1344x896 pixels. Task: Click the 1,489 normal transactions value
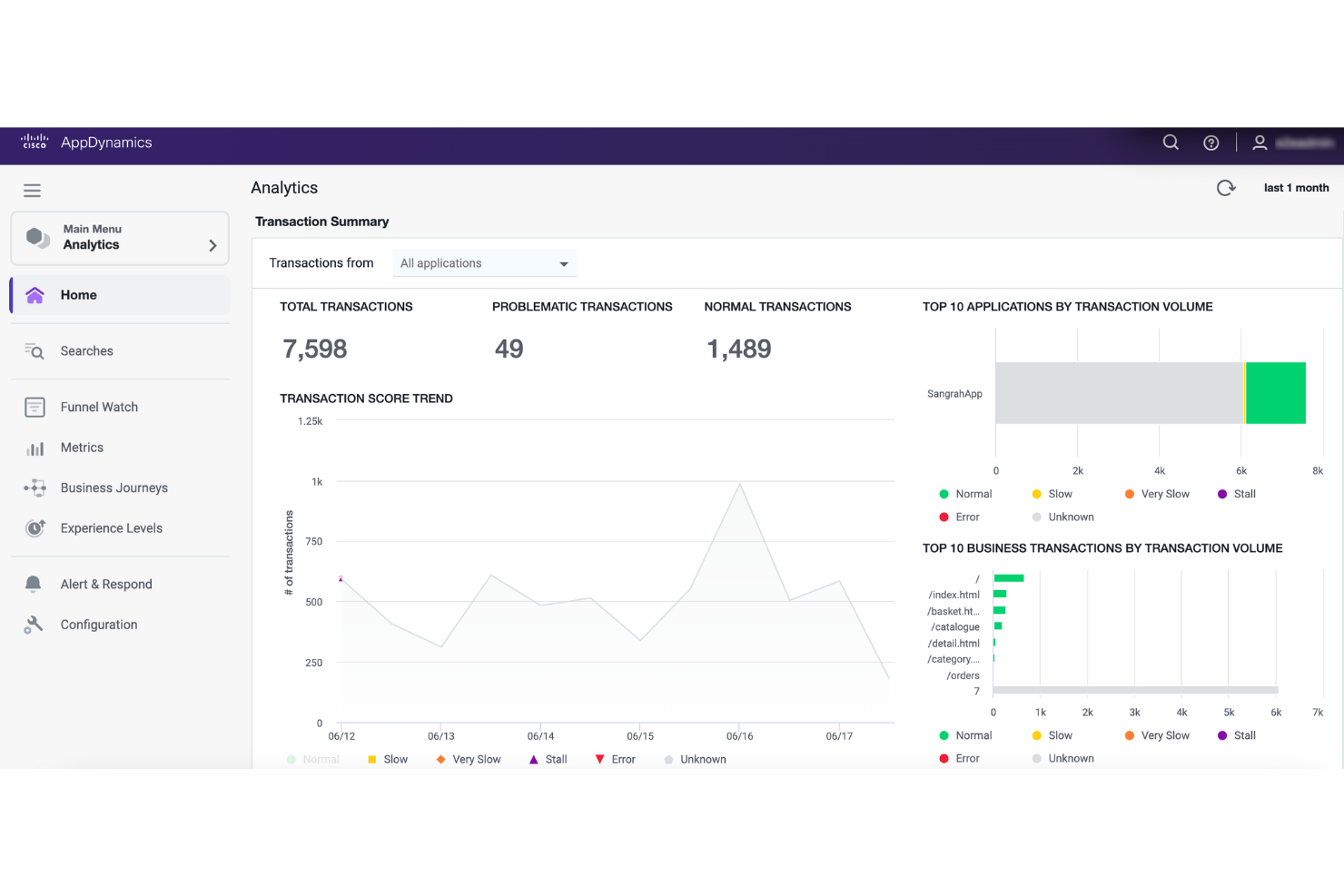coord(739,350)
